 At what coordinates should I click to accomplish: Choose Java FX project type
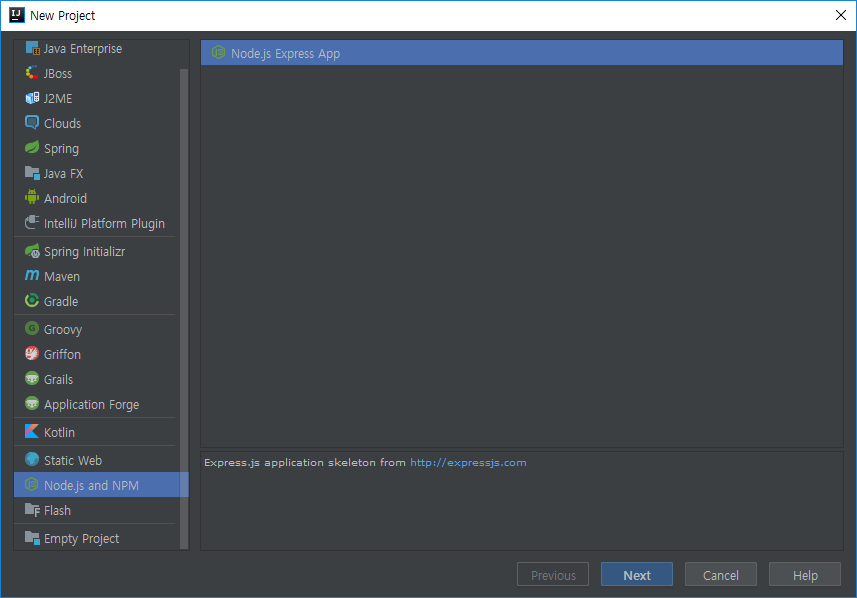pyautogui.click(x=63, y=174)
